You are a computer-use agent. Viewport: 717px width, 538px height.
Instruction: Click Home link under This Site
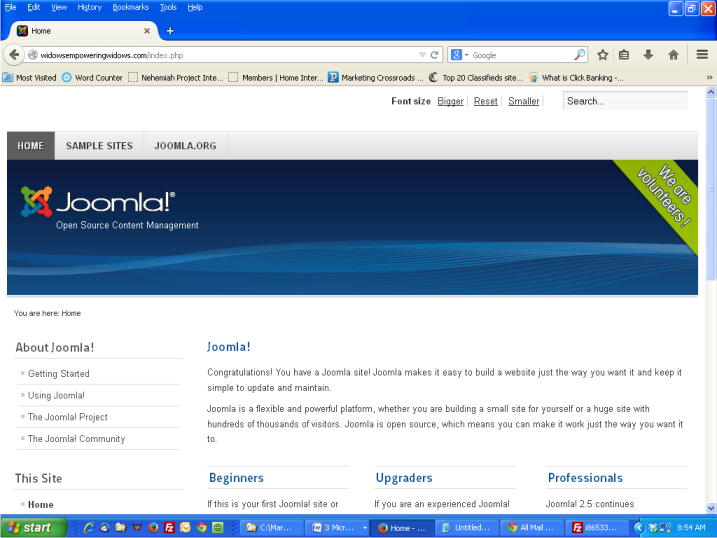pyautogui.click(x=41, y=505)
